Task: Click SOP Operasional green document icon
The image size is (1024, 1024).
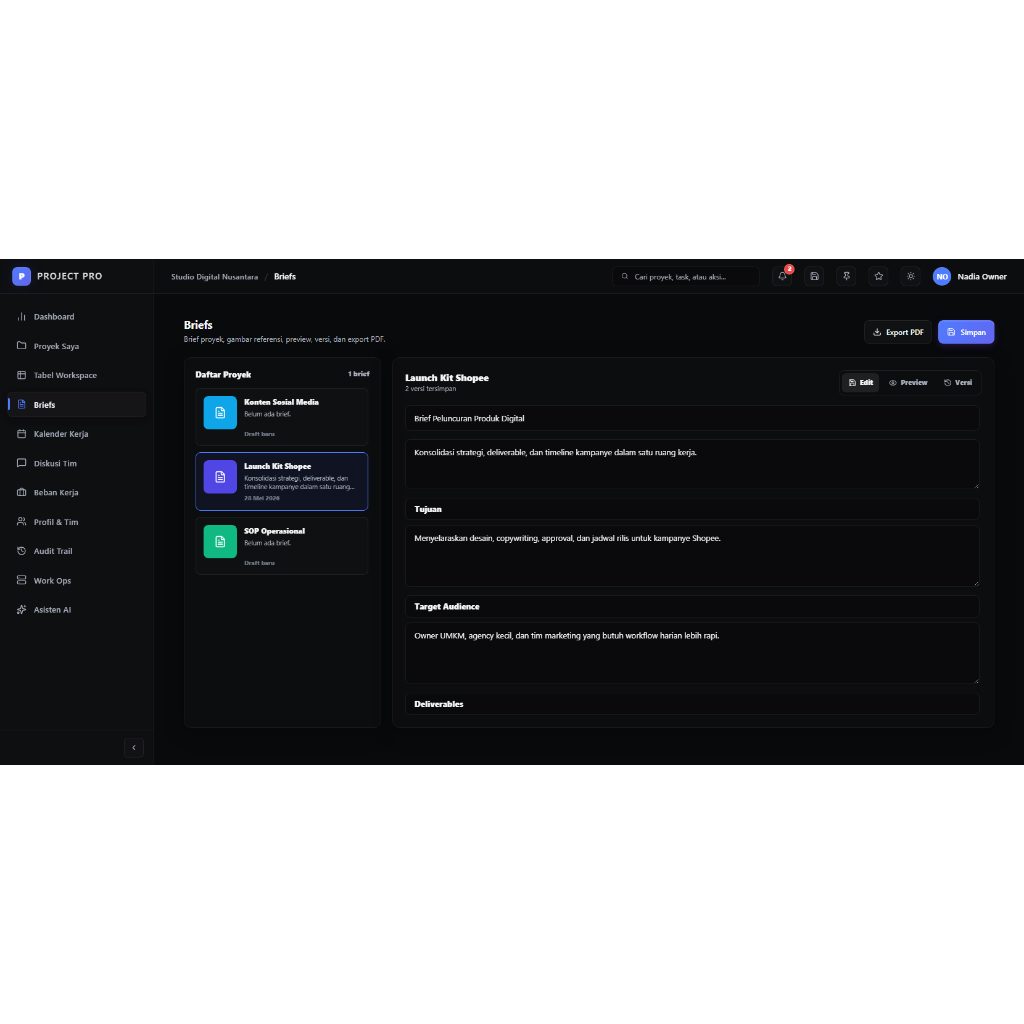Action: coord(220,541)
